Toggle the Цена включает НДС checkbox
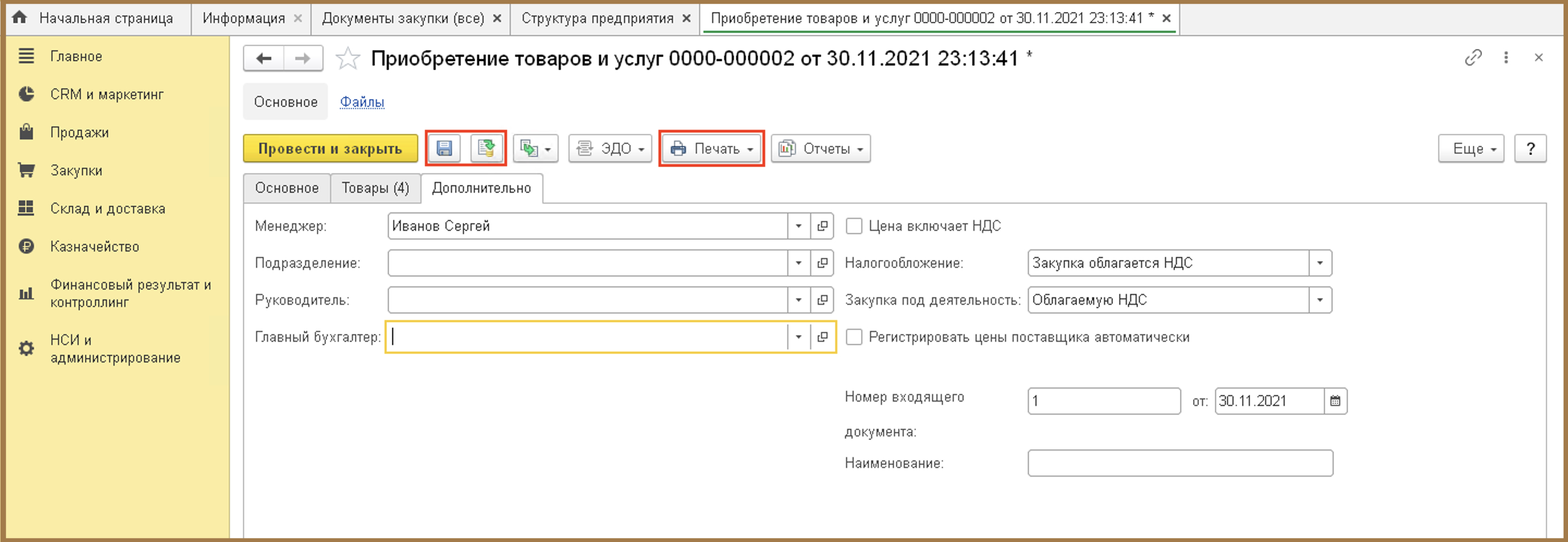 pyautogui.click(x=854, y=226)
